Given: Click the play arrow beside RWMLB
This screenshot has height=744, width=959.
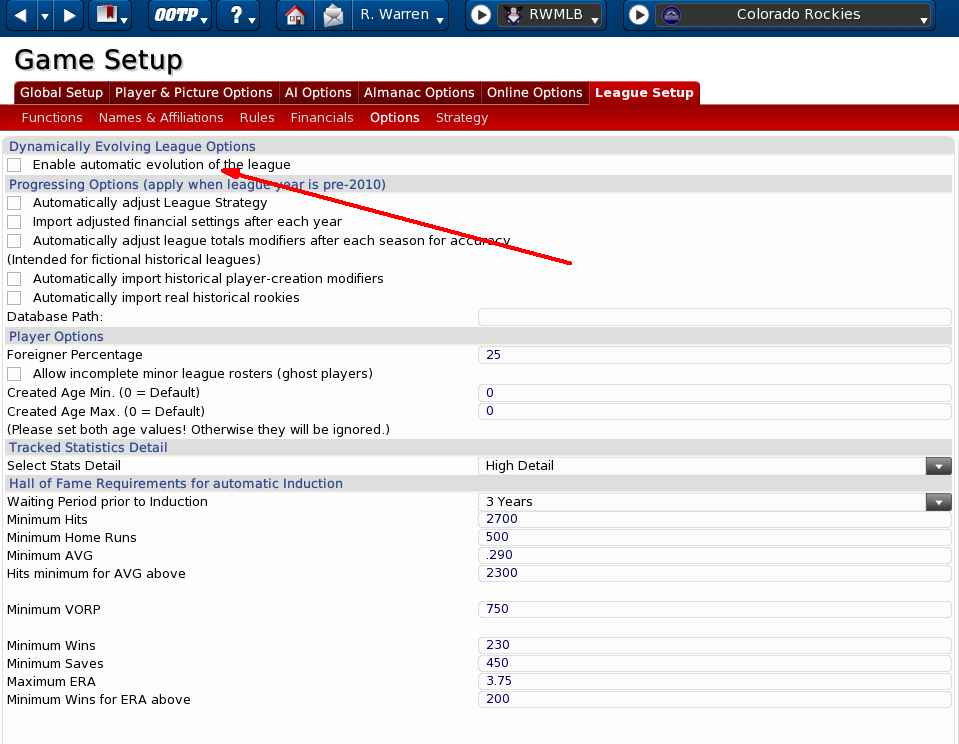Looking at the screenshot, I should (x=481, y=15).
